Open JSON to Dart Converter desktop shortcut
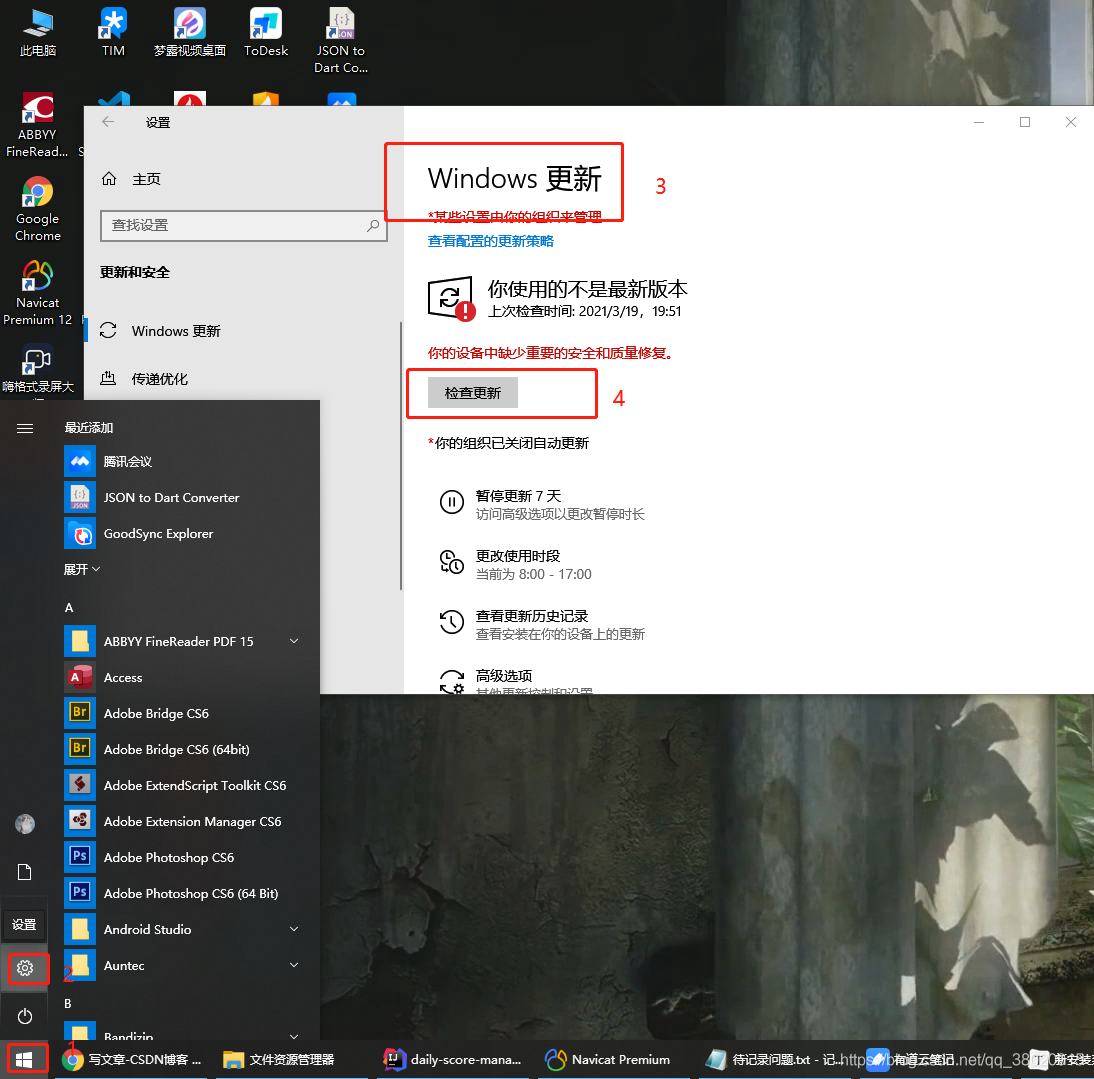1094x1079 pixels. coord(340,40)
